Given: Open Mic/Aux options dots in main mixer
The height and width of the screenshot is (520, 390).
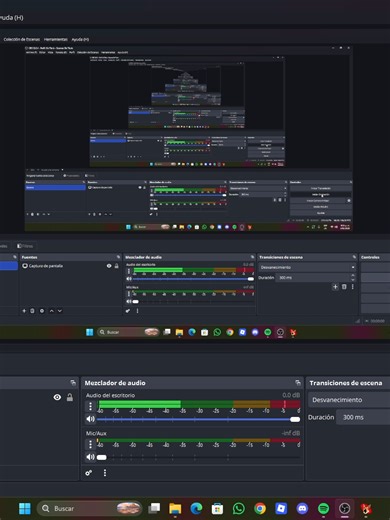Looking at the screenshot, I should pyautogui.click(x=90, y=444).
